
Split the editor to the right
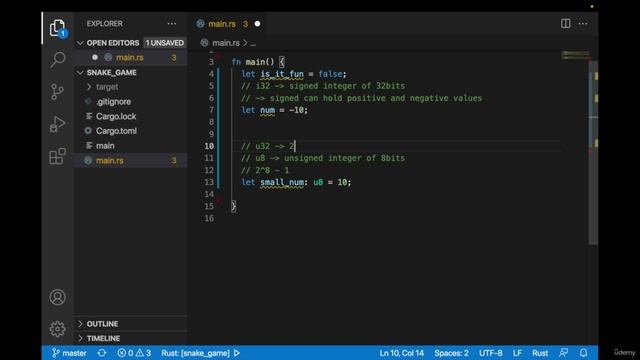click(x=565, y=24)
